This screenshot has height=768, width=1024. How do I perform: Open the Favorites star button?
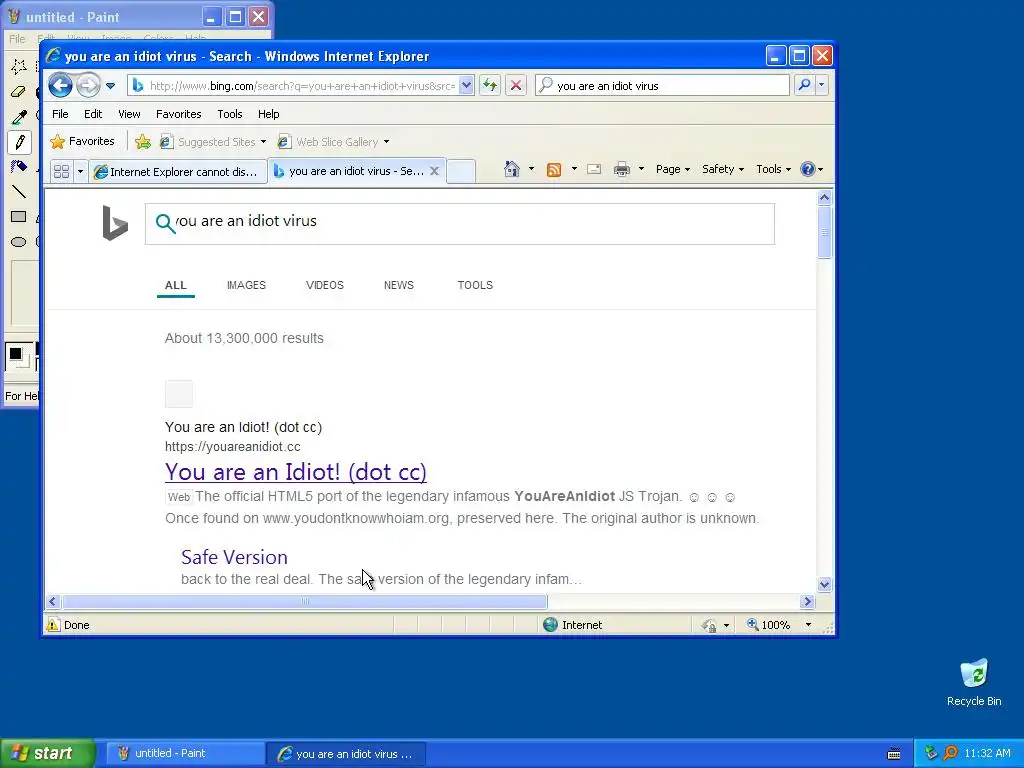click(82, 141)
